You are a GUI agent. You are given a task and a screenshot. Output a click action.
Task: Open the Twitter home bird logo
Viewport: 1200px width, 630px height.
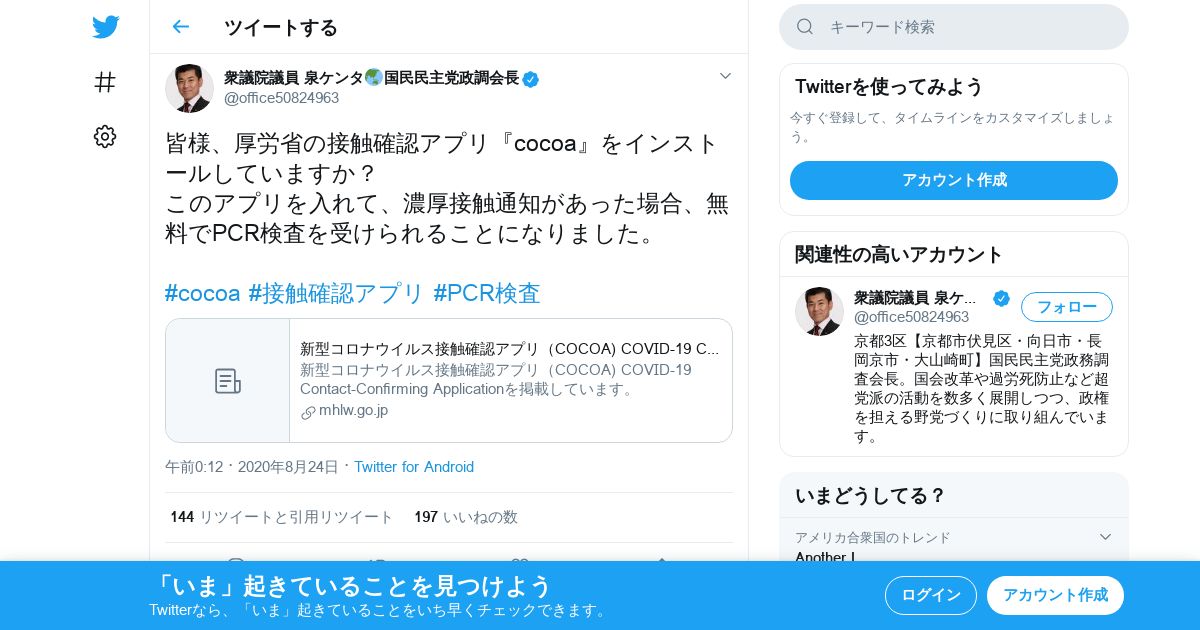[x=105, y=27]
